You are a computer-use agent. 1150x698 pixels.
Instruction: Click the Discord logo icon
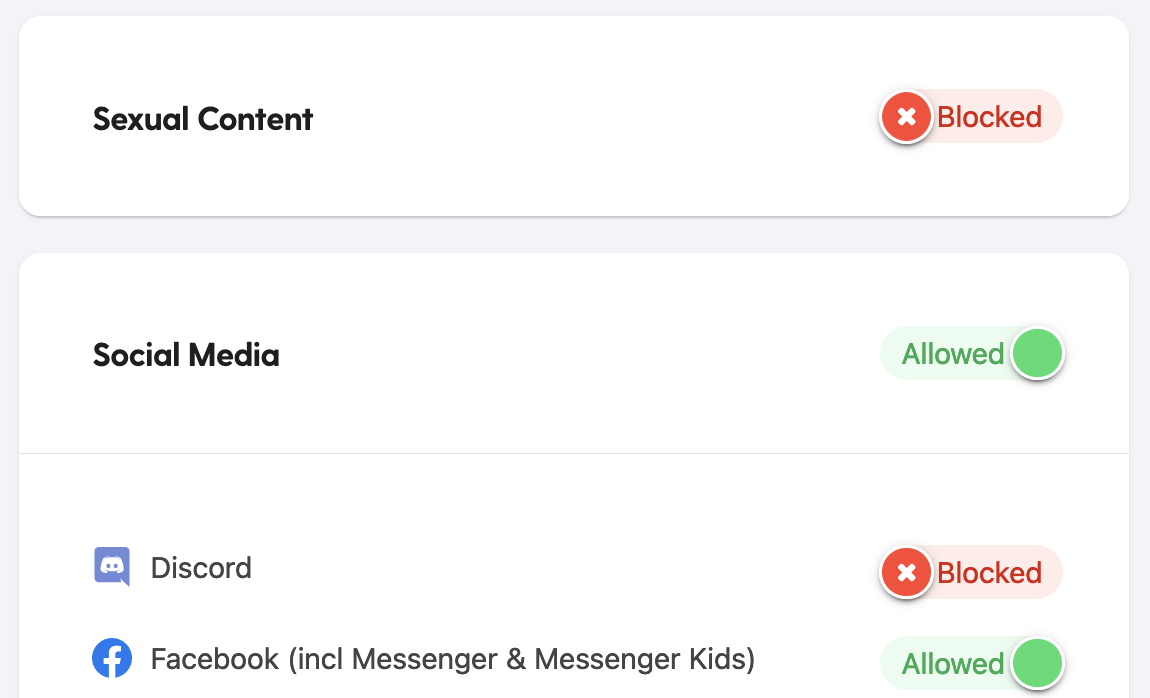click(112, 567)
